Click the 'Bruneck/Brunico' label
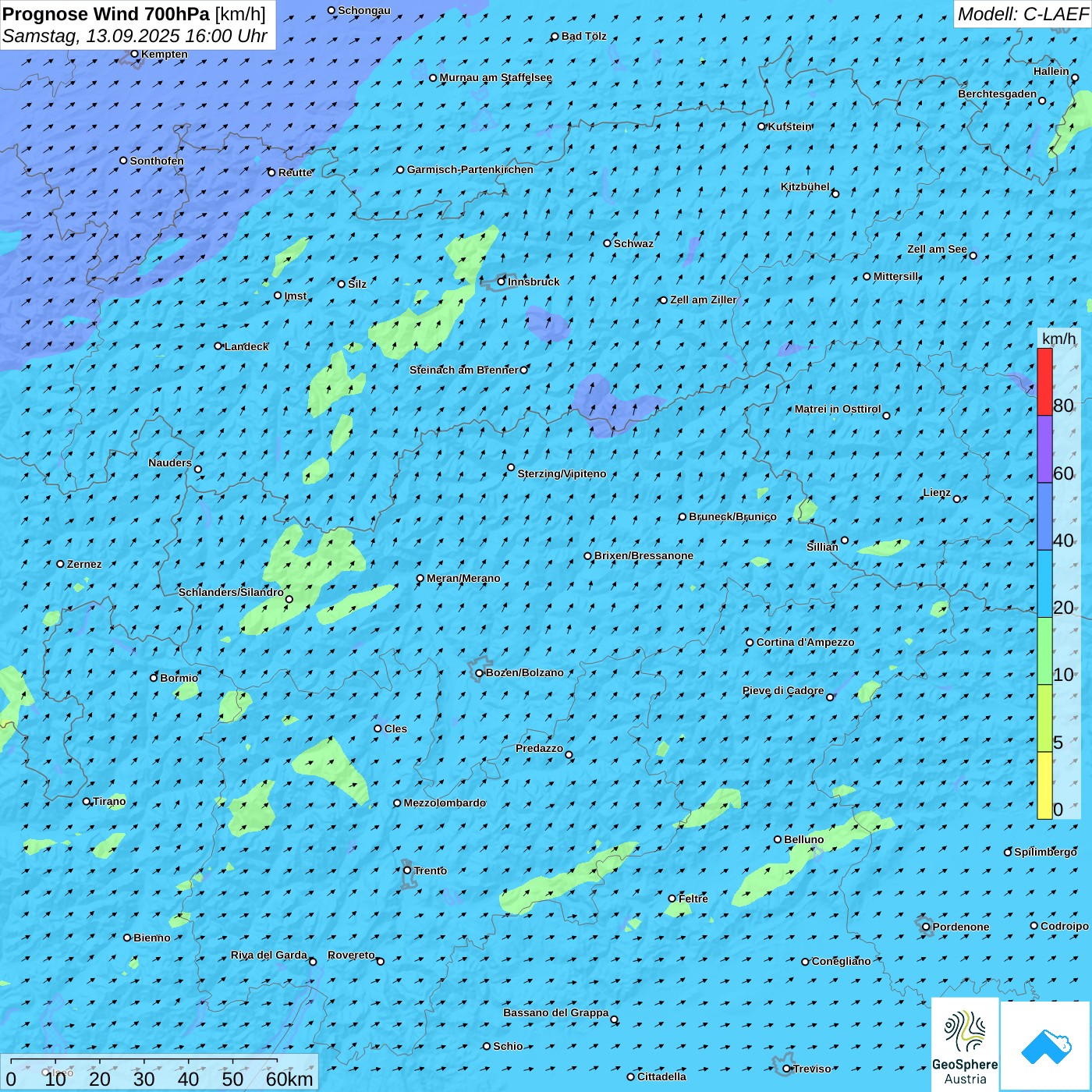The image size is (1092, 1092). 732,516
